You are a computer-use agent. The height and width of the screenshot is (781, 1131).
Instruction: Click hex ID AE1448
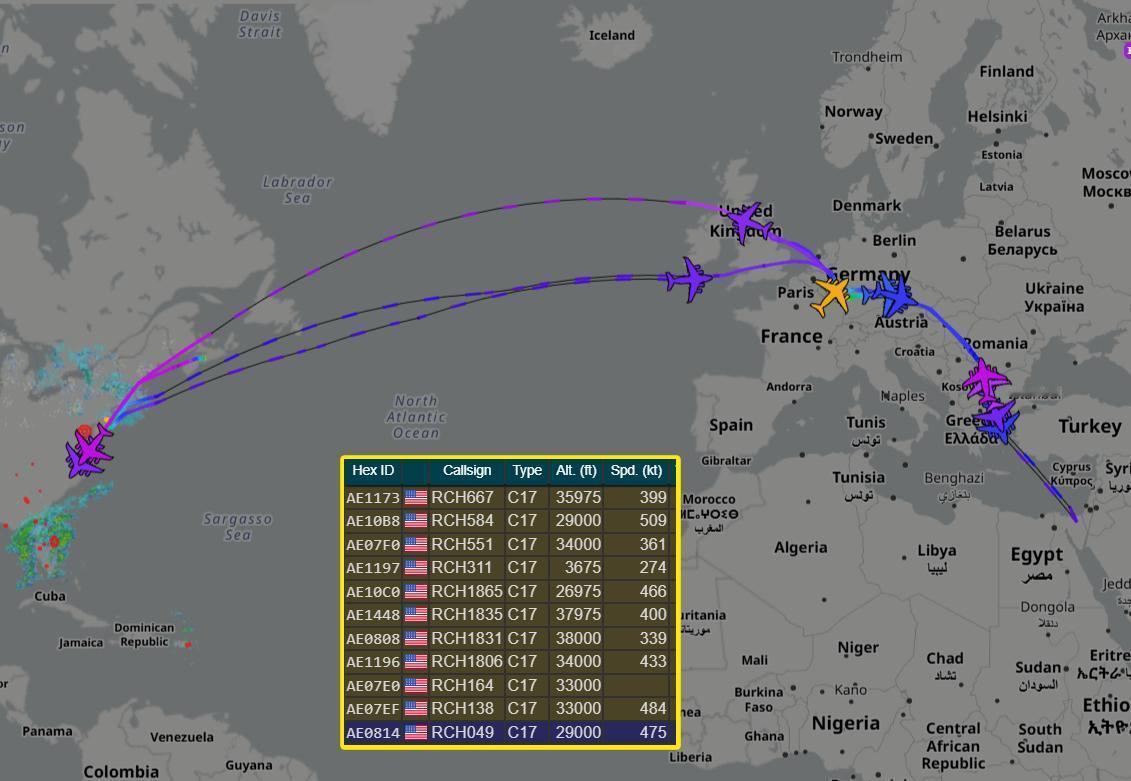point(373,615)
